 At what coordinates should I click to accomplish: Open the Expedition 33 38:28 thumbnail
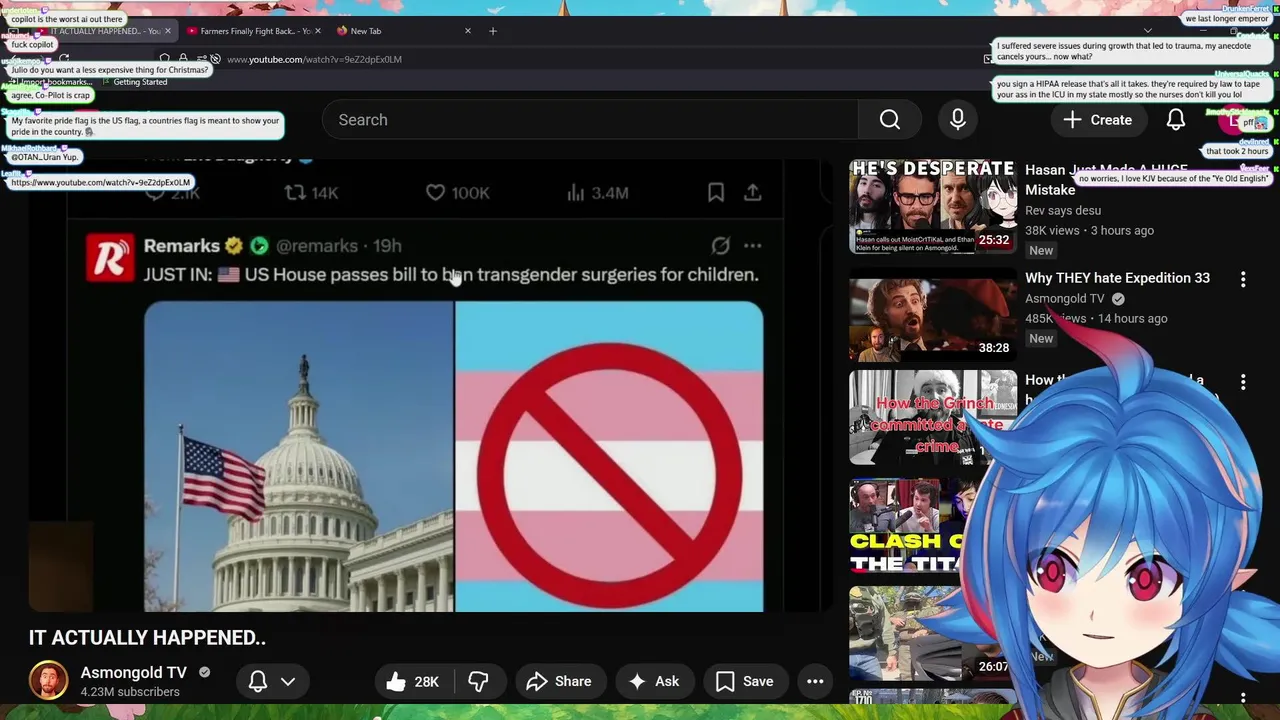[x=933, y=314]
